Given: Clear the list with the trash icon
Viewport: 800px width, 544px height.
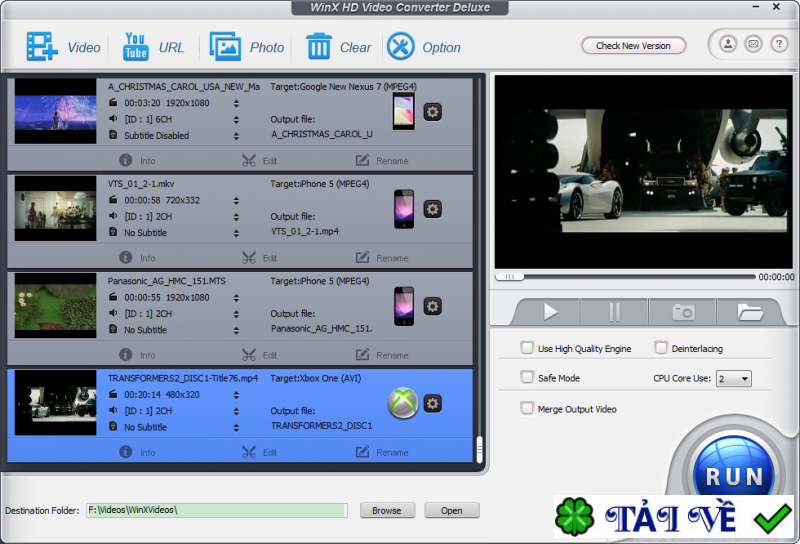Looking at the screenshot, I should (x=319, y=46).
